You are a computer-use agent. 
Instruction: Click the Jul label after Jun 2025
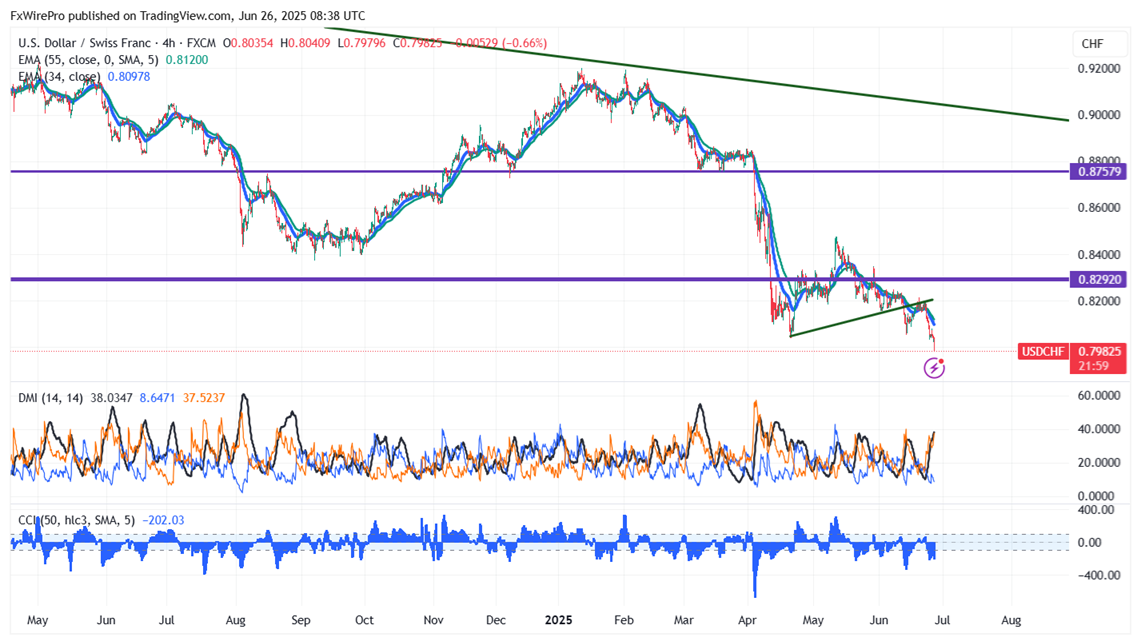pyautogui.click(x=944, y=620)
